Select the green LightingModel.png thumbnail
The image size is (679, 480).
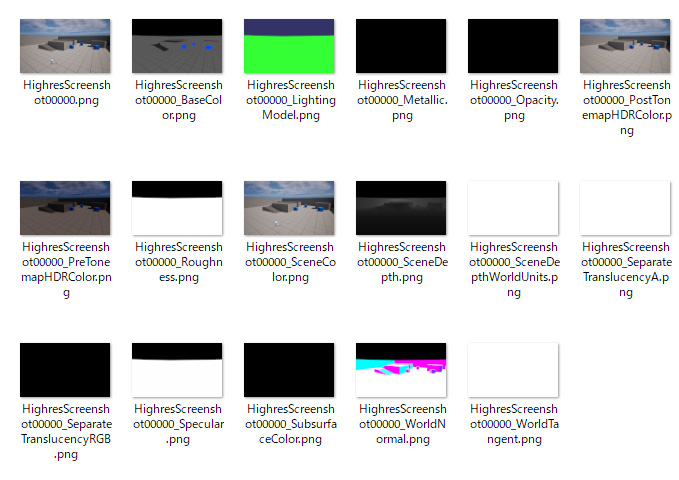(x=289, y=46)
